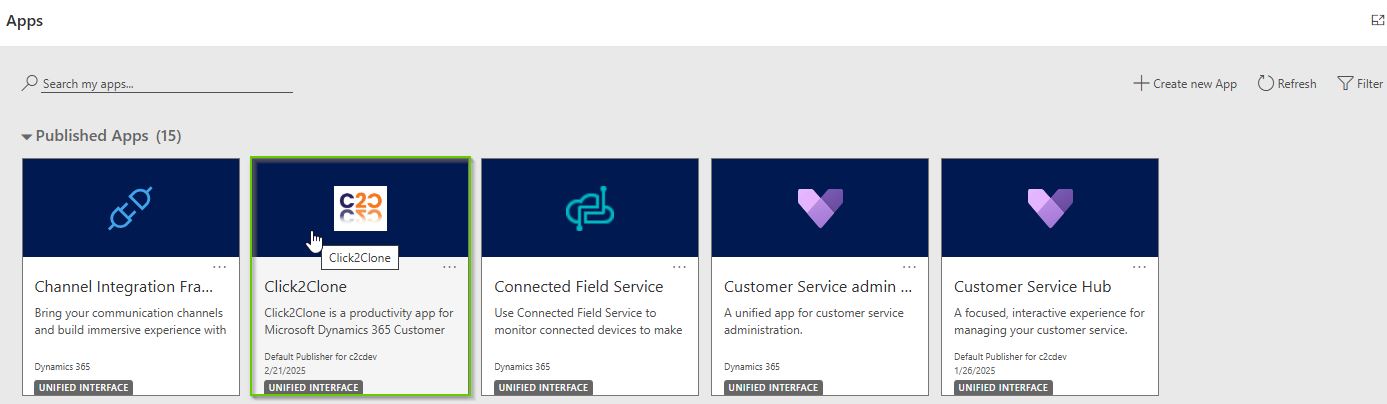The height and width of the screenshot is (404, 1387).
Task: Click the popout icon at top right
Action: click(x=1377, y=20)
